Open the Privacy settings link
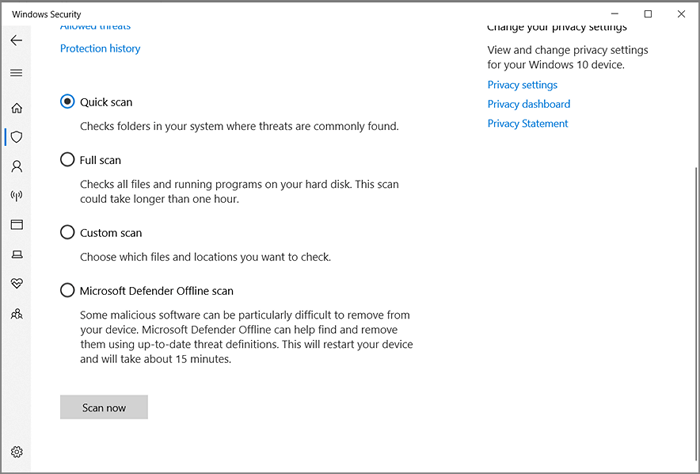Screen dimensions: 700x474 click(522, 85)
